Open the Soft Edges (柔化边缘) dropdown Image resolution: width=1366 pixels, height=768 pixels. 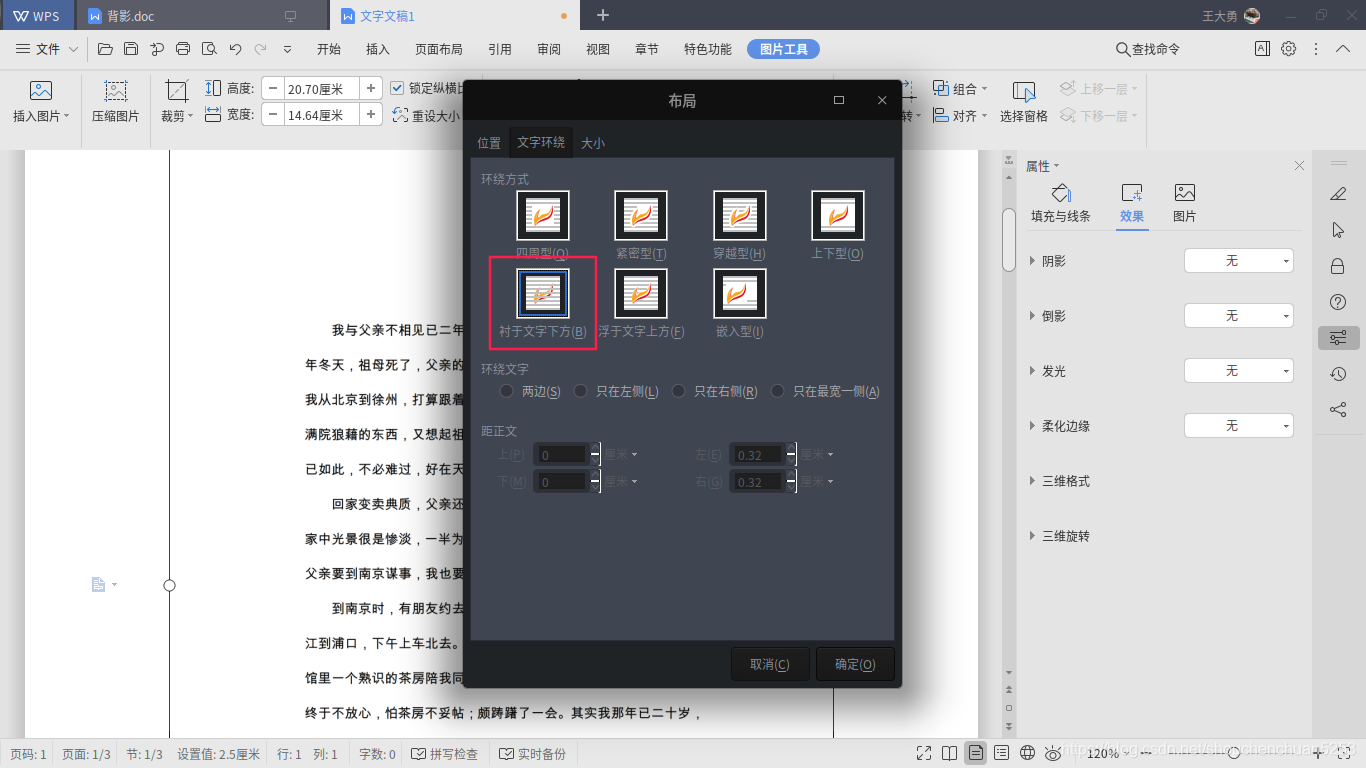coord(1239,426)
